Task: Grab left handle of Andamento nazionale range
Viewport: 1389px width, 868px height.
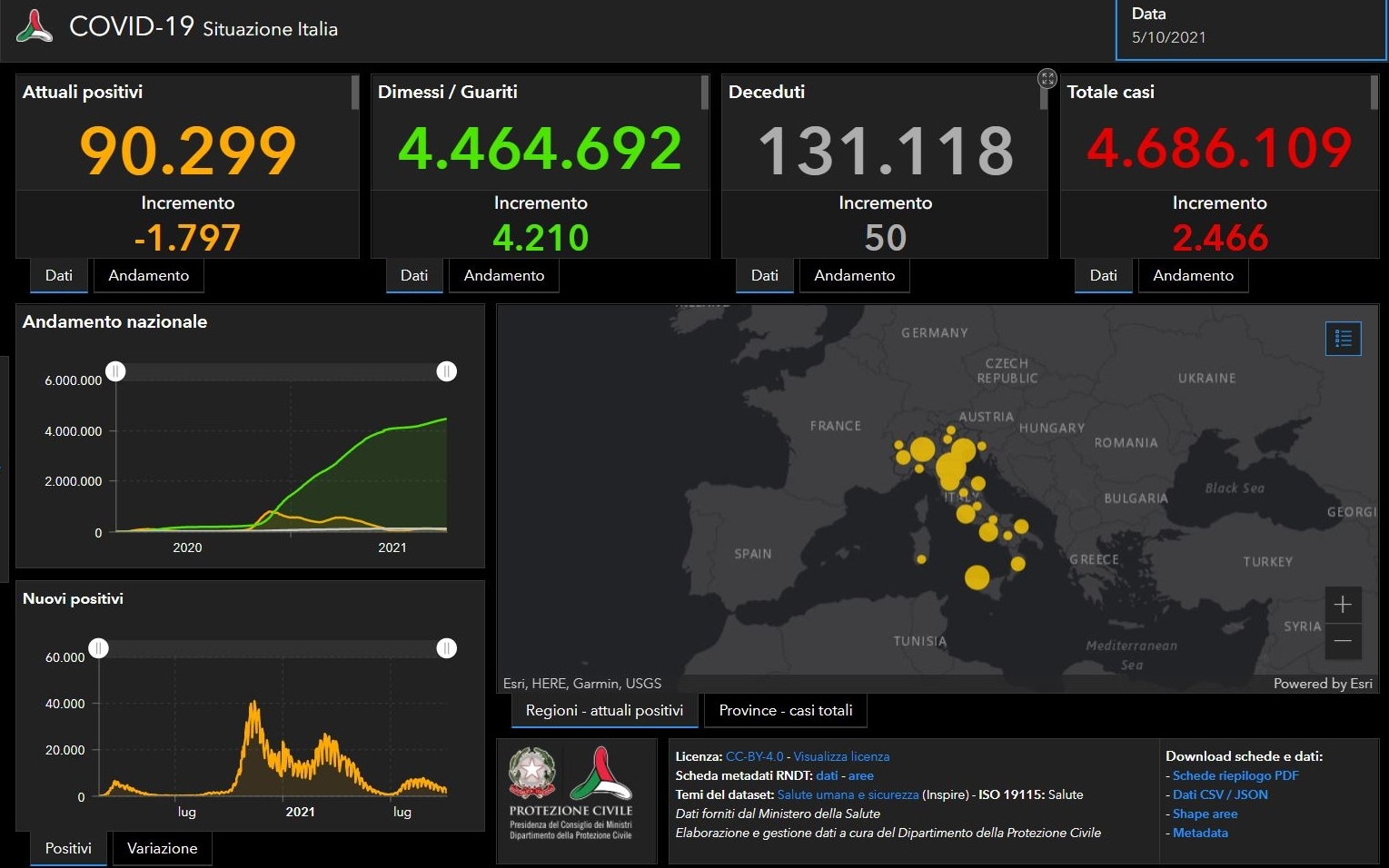Action: [x=115, y=371]
